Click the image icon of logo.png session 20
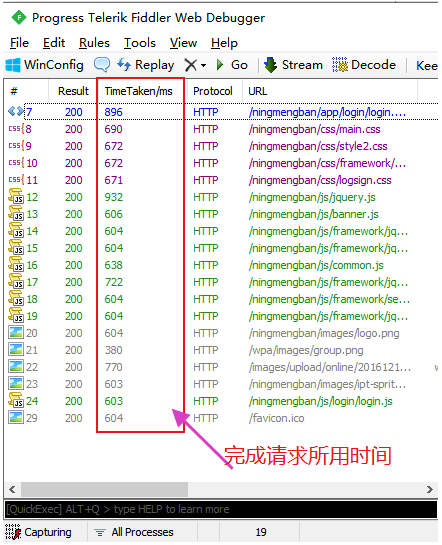The image size is (442, 545). pos(16,332)
